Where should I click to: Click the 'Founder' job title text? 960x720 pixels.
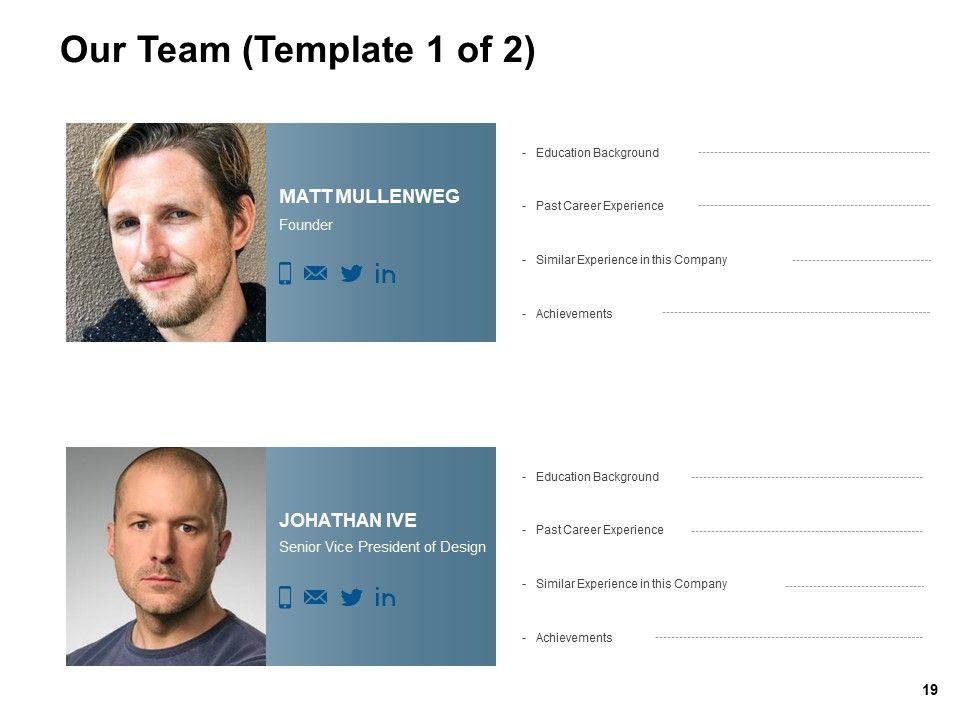pos(306,225)
